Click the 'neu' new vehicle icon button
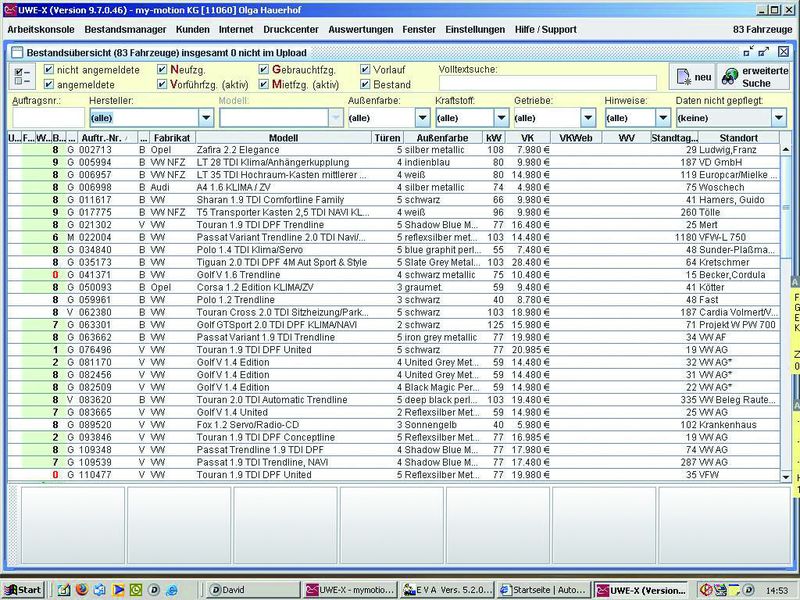 tap(693, 77)
